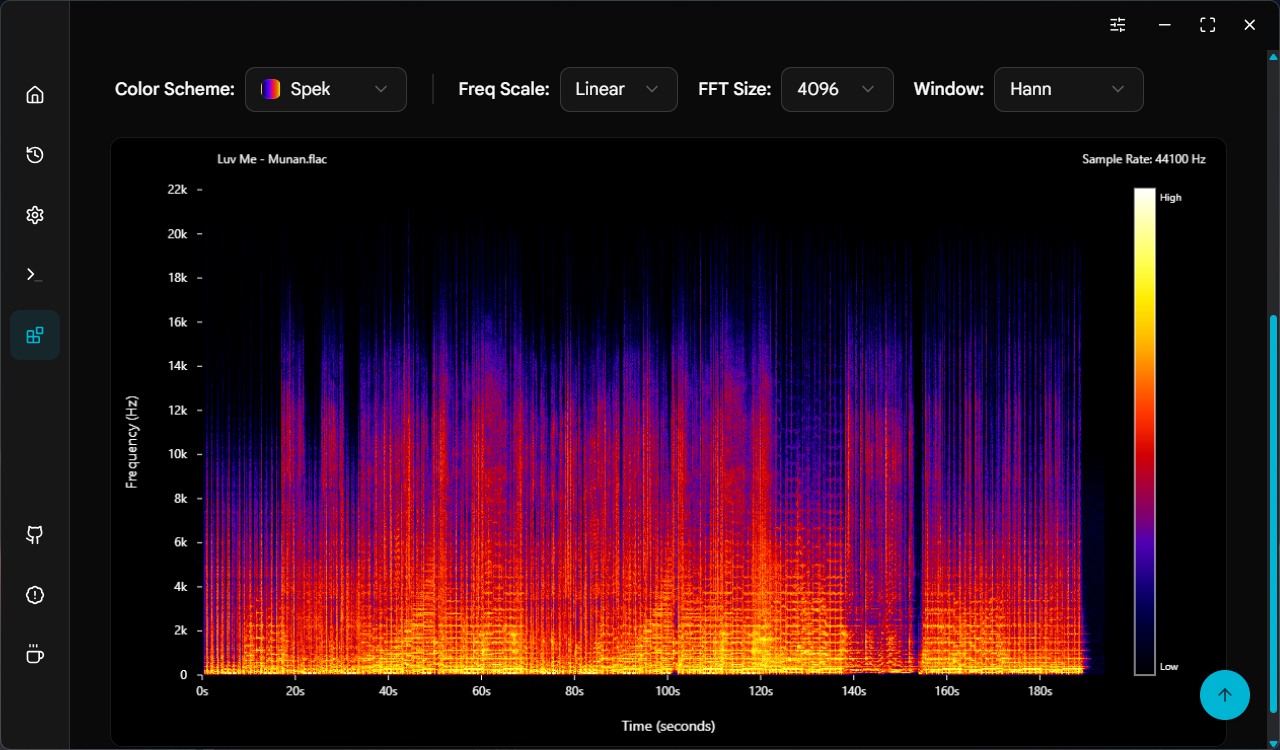Select the audio tools widget icon

coord(35,335)
